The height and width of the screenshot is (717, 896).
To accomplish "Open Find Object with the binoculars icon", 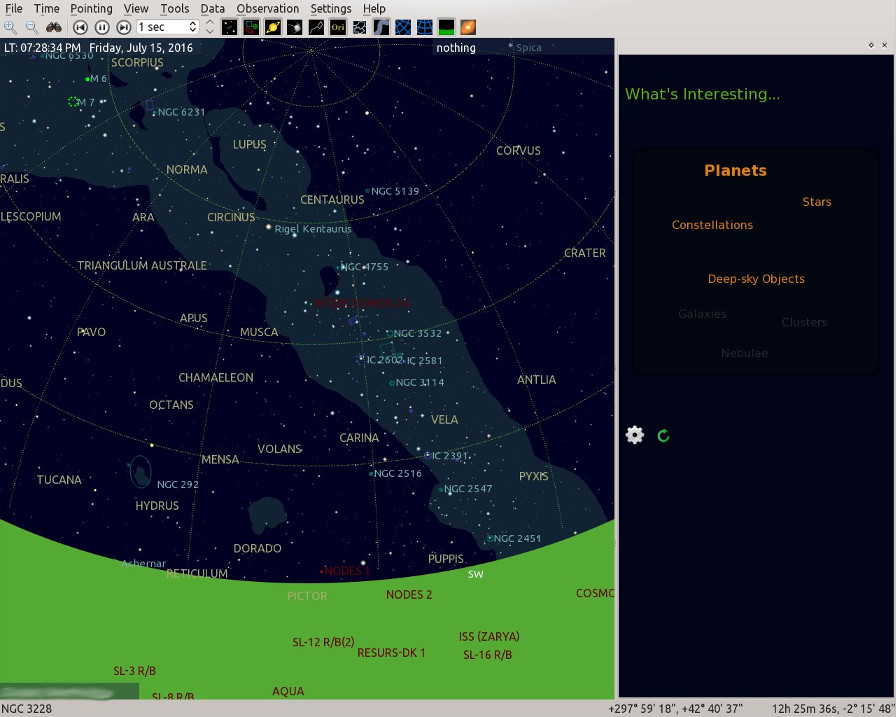I will 54,27.
